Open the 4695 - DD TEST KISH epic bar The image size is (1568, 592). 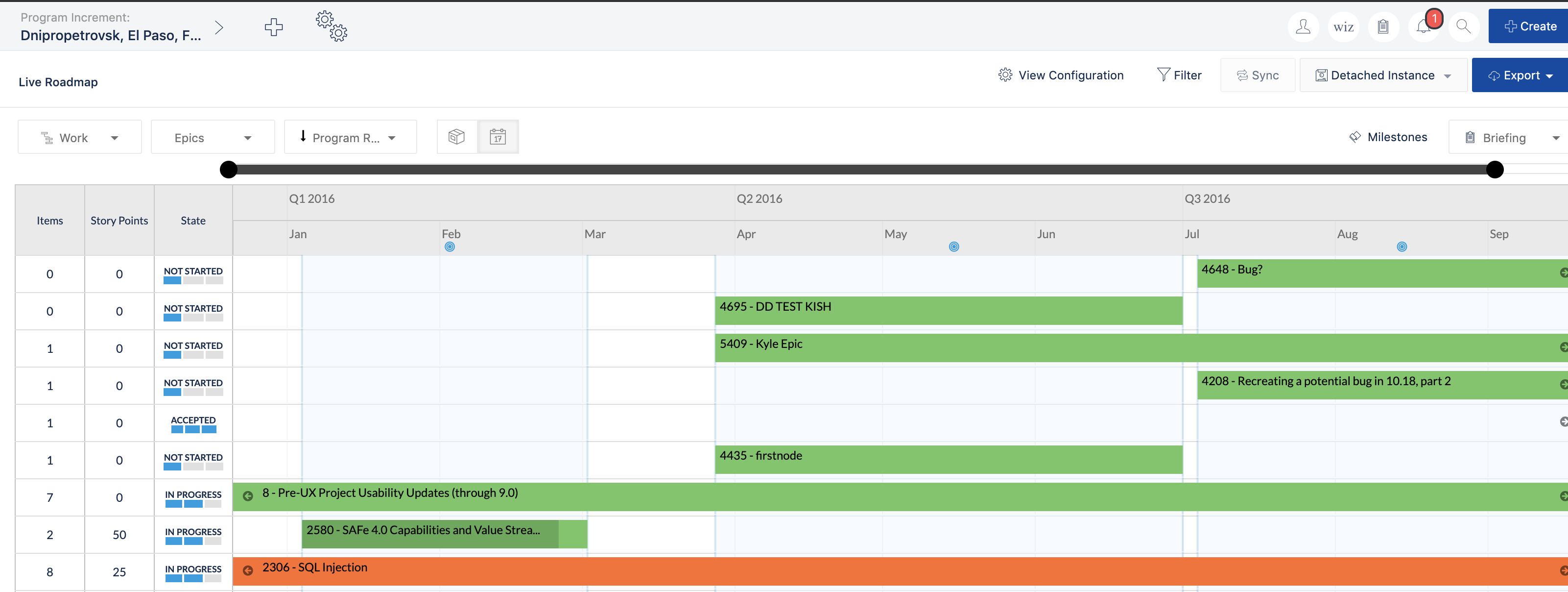click(949, 311)
